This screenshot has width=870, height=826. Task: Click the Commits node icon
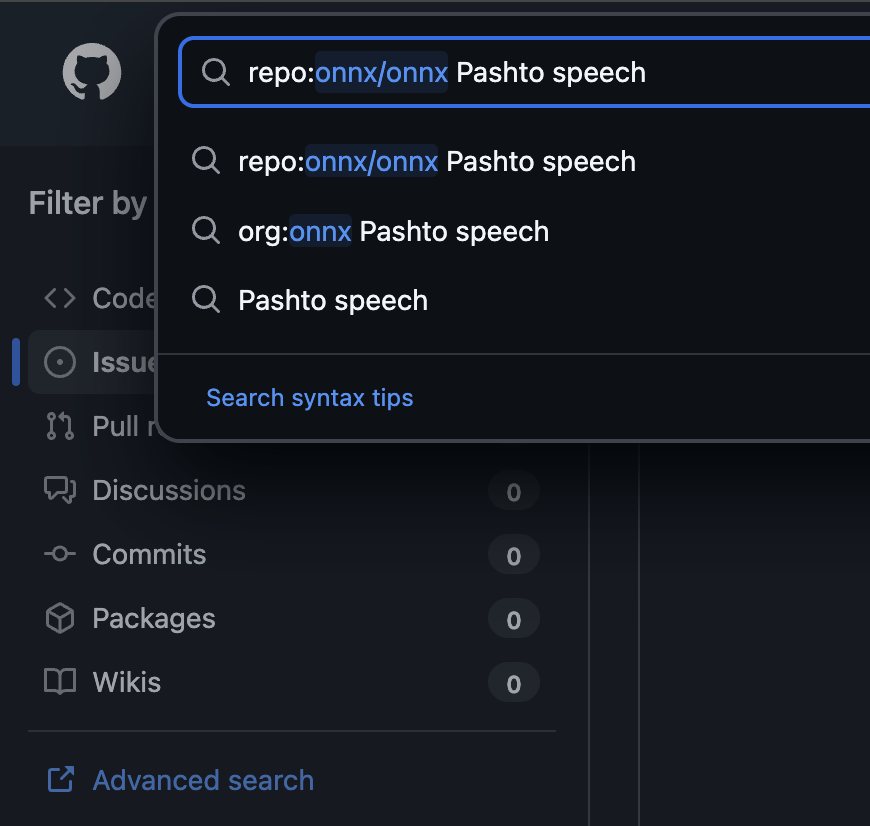point(60,554)
